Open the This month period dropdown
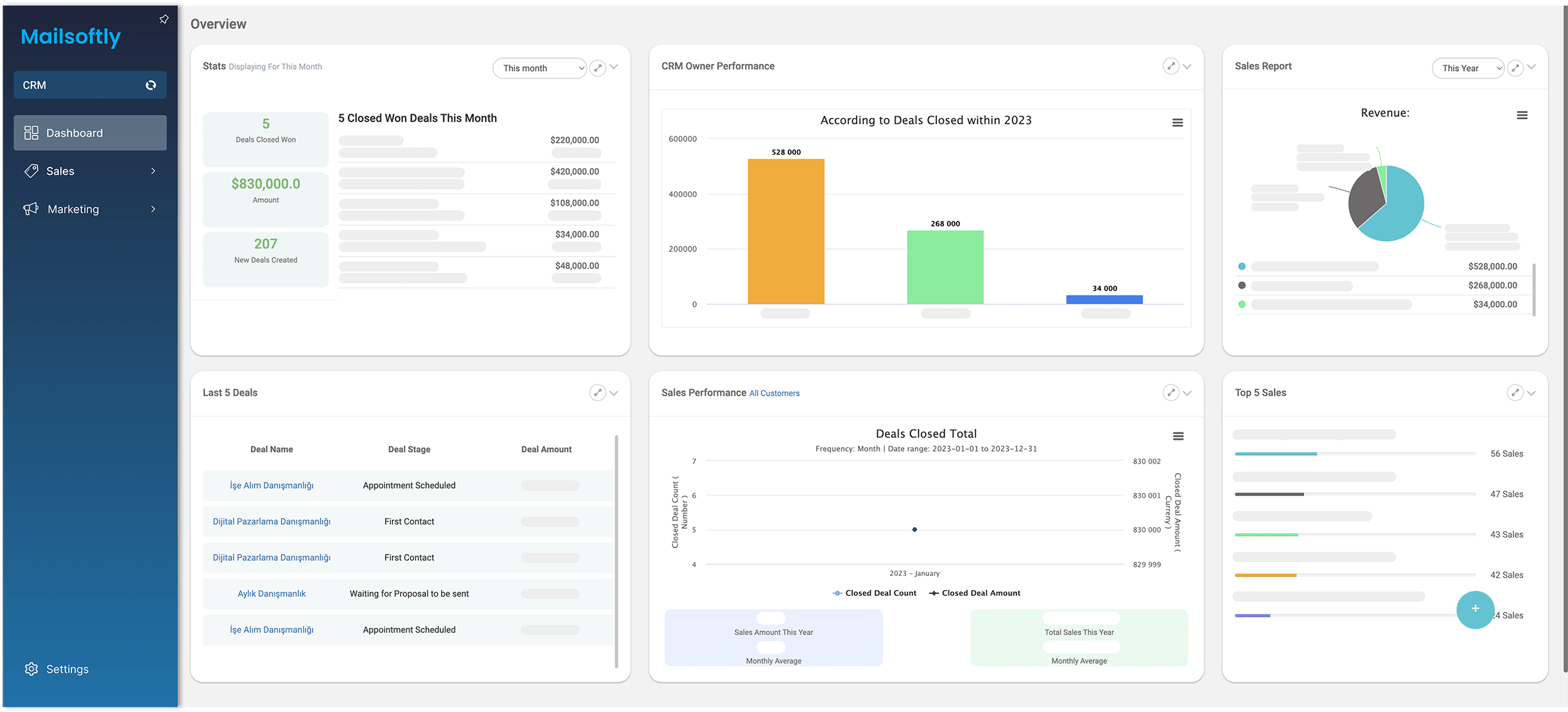 click(x=539, y=68)
